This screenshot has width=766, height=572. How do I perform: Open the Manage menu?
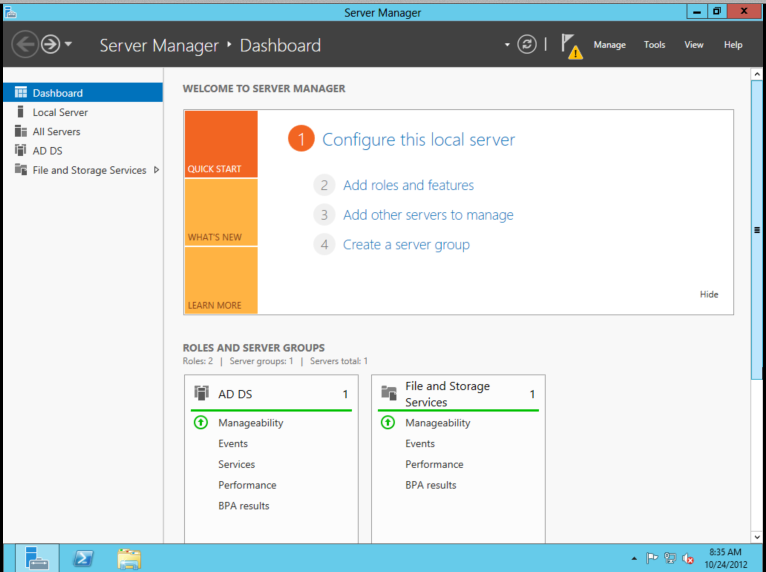(609, 45)
